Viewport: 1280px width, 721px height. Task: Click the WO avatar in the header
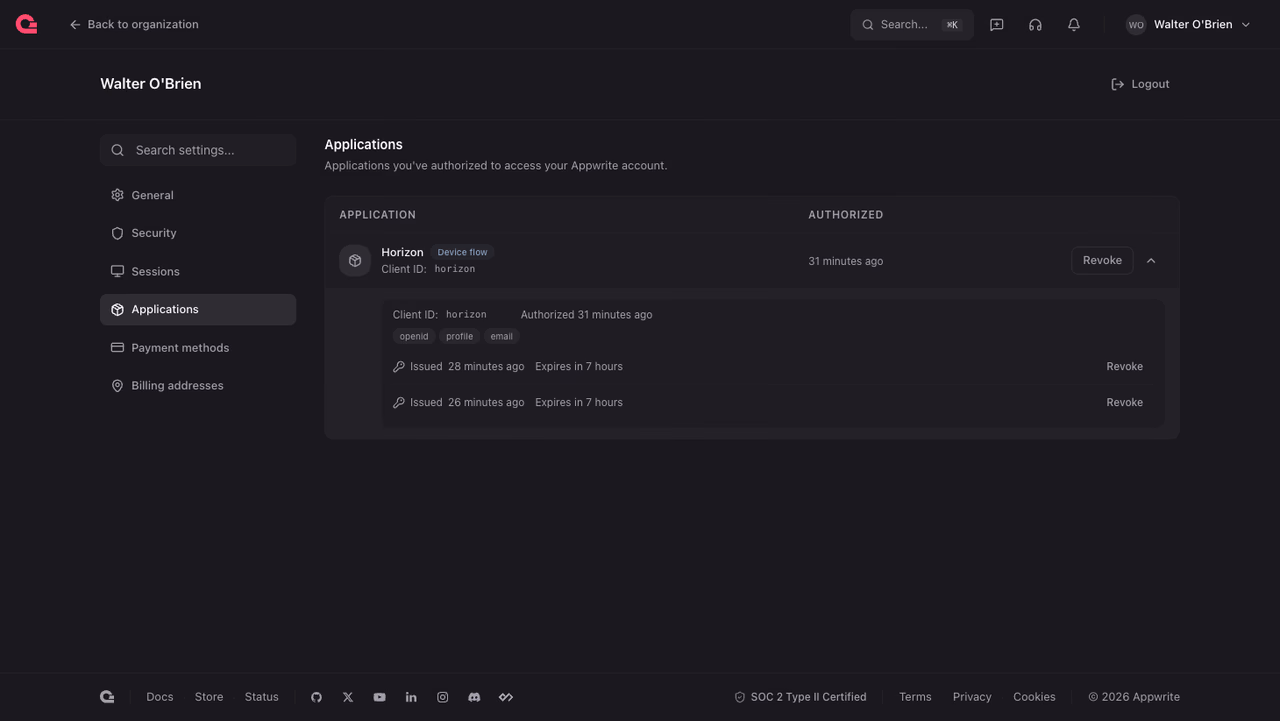click(x=1136, y=25)
